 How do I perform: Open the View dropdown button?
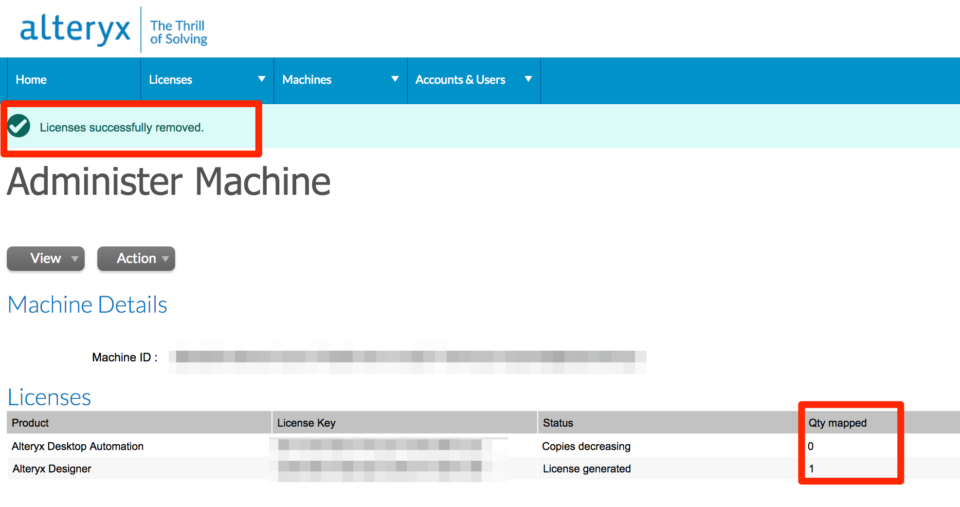46,258
